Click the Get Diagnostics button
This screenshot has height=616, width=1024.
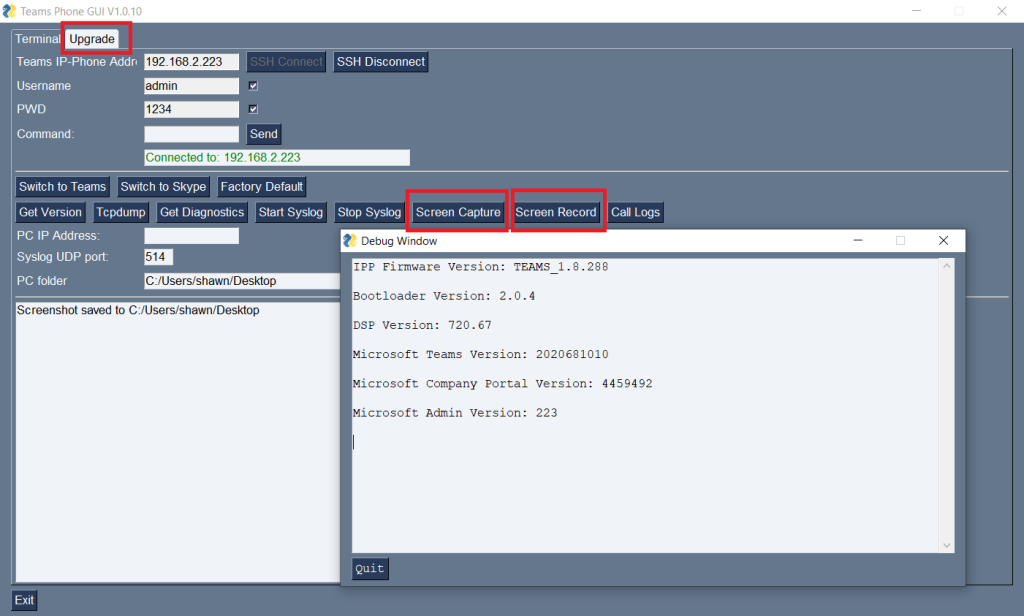click(202, 212)
